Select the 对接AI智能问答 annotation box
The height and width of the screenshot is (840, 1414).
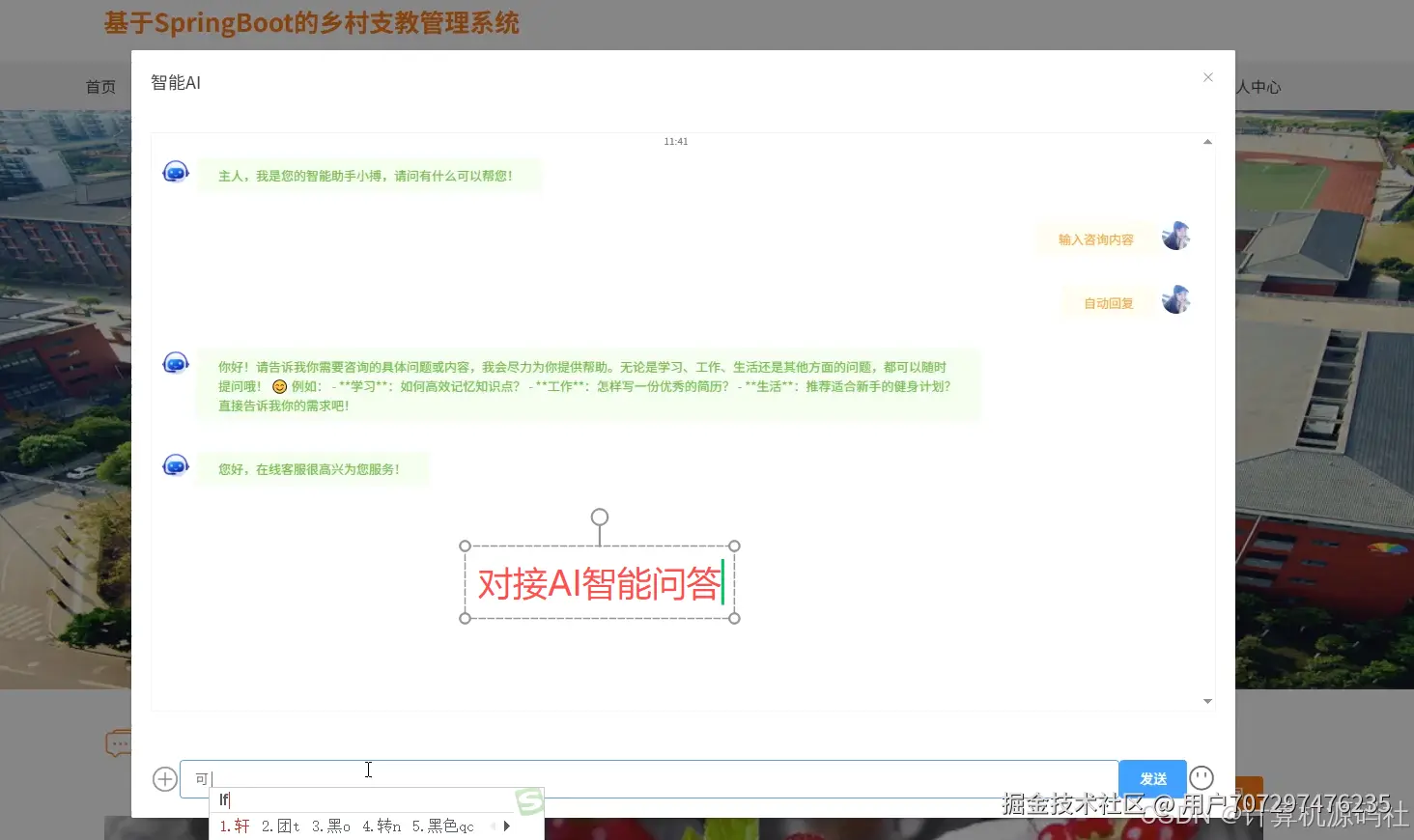click(x=599, y=582)
